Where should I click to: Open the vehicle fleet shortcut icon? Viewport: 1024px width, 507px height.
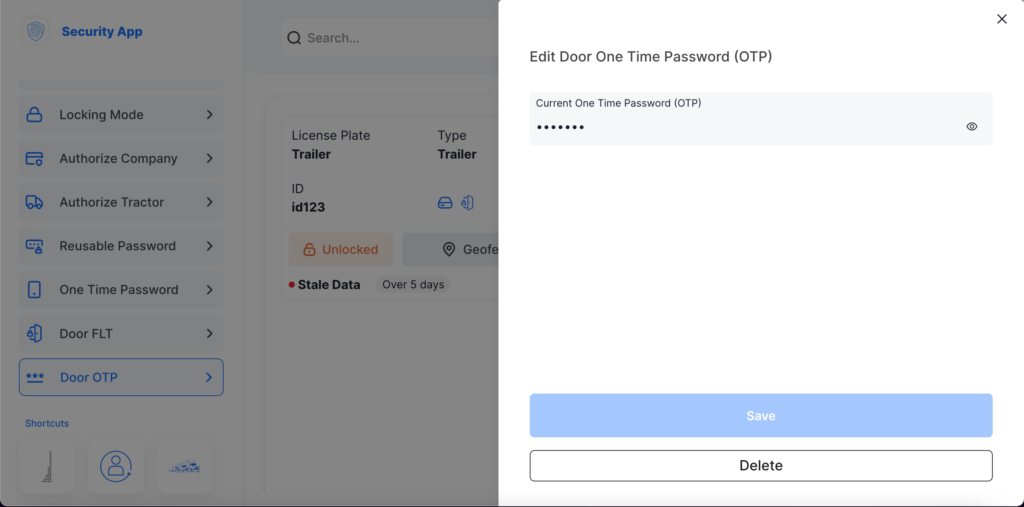tap(184, 466)
